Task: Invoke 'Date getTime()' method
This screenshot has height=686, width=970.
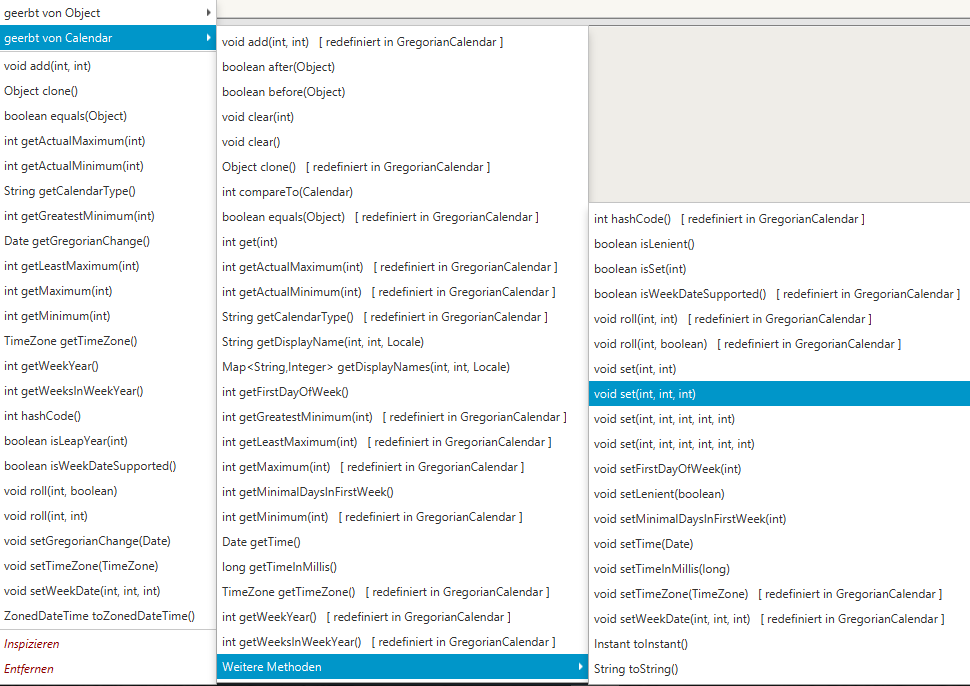Action: (x=261, y=542)
